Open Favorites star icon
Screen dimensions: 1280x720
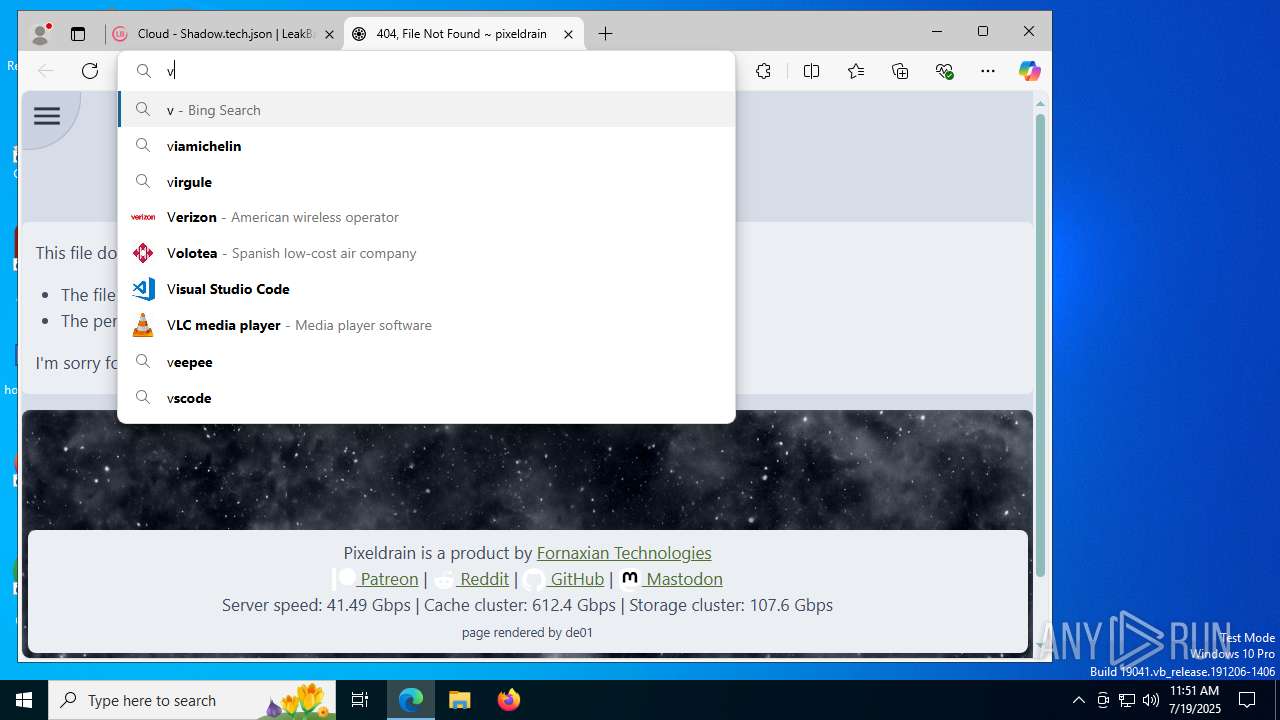pyautogui.click(x=856, y=71)
